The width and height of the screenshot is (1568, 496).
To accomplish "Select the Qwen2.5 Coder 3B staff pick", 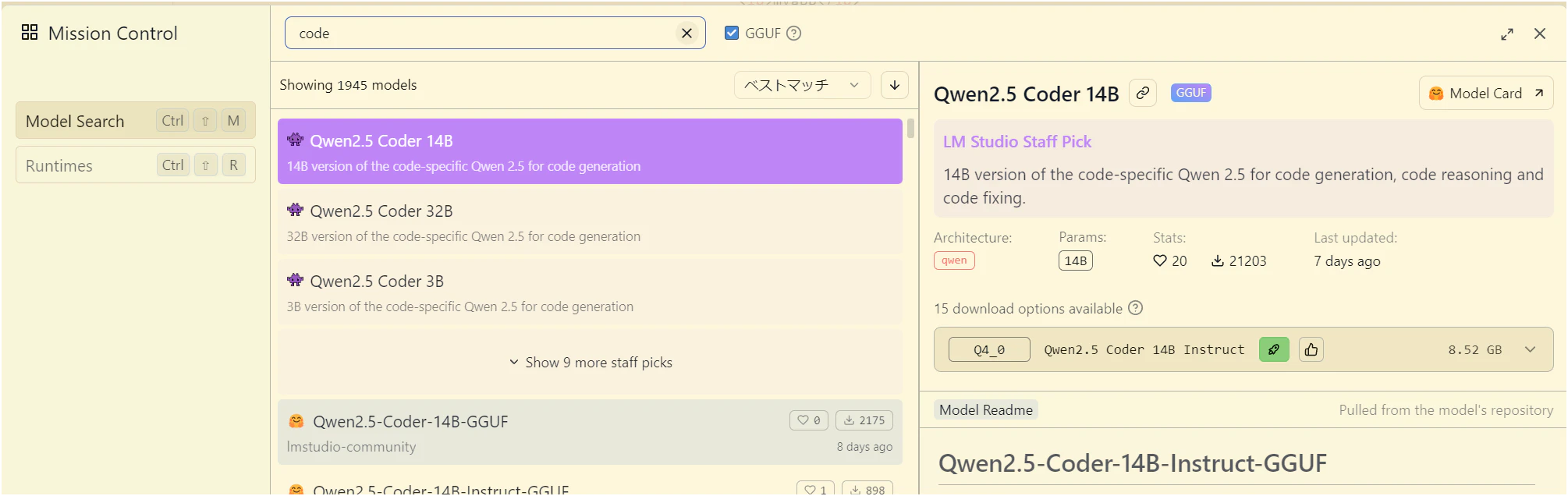I will click(590, 292).
